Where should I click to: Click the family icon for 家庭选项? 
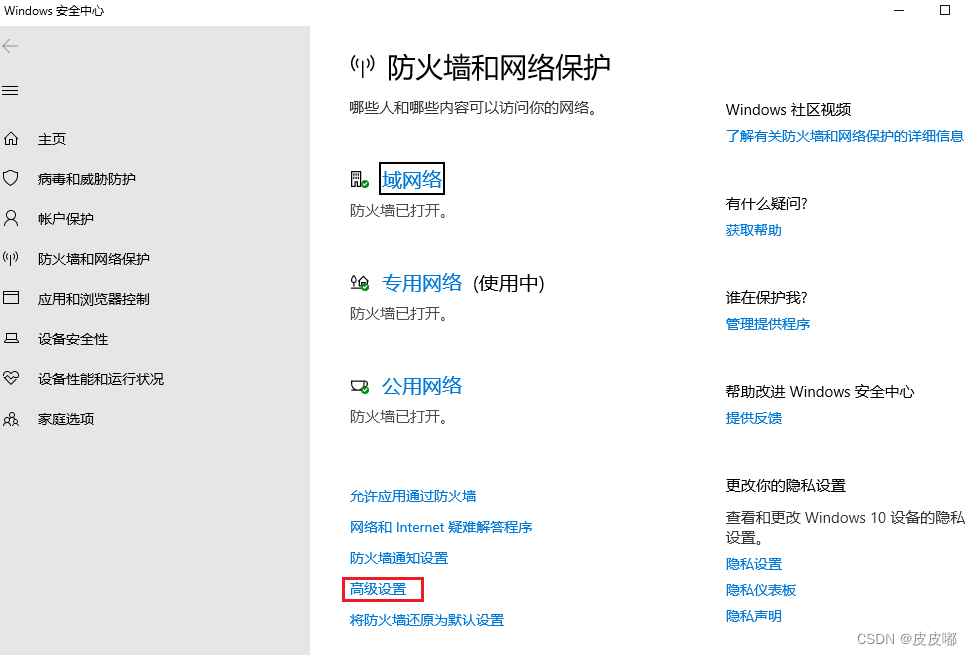pyautogui.click(x=11, y=419)
